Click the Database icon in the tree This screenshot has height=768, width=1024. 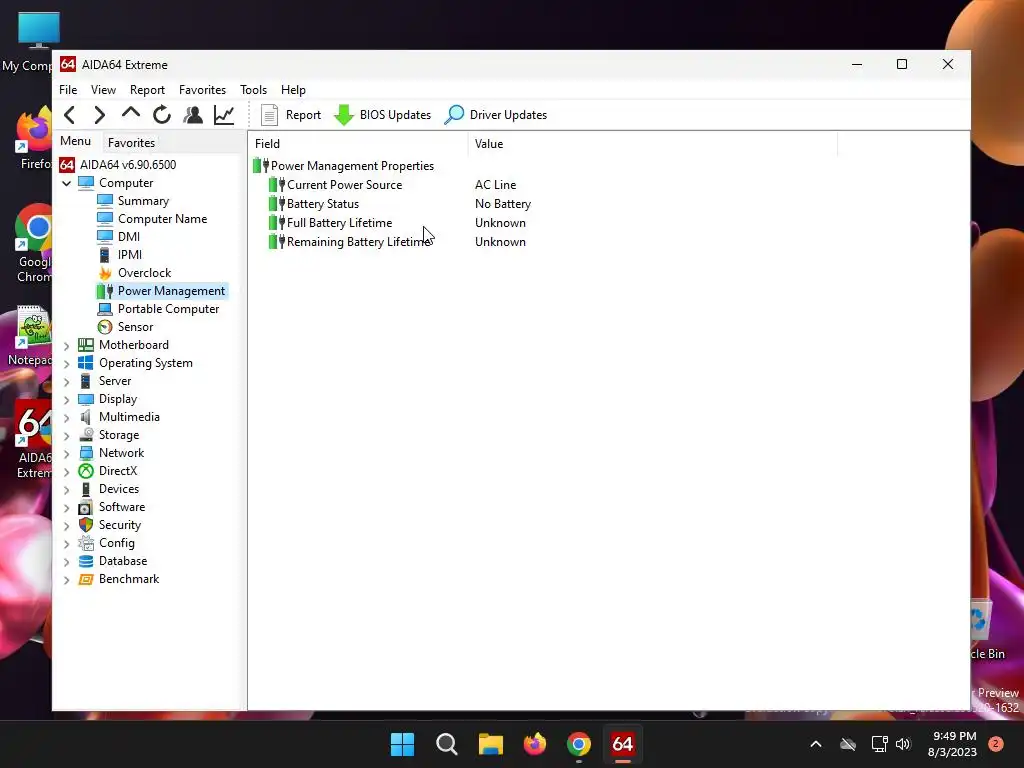tap(86, 561)
